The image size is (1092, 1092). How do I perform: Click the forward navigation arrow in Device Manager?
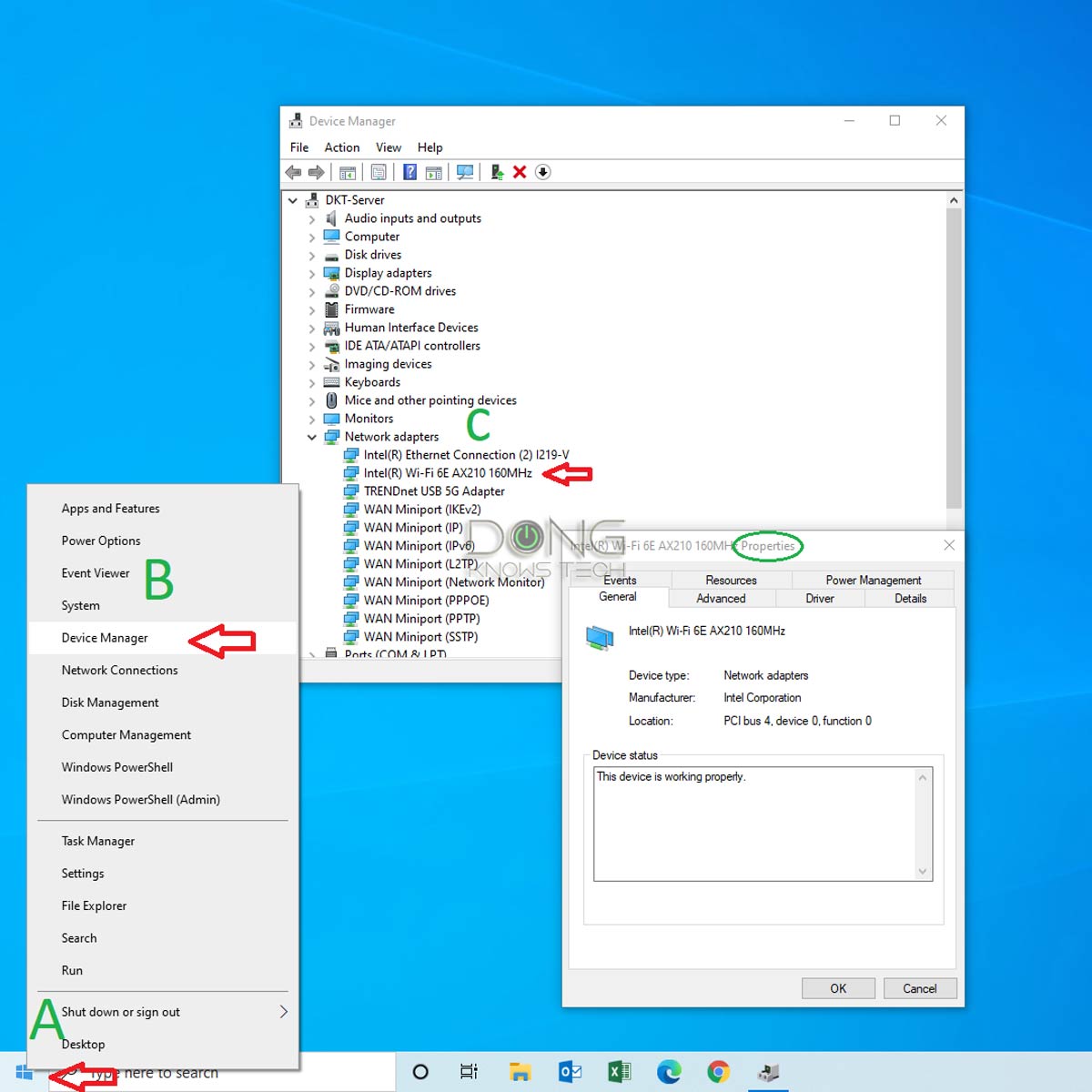click(316, 172)
